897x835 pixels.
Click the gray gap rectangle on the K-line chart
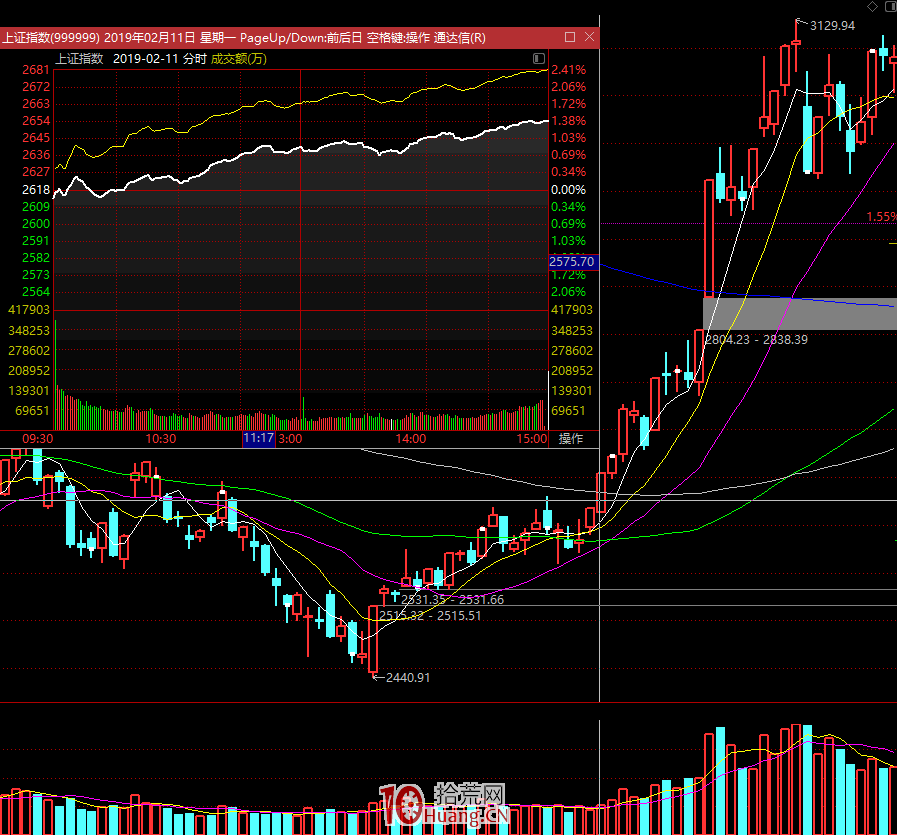tap(800, 313)
